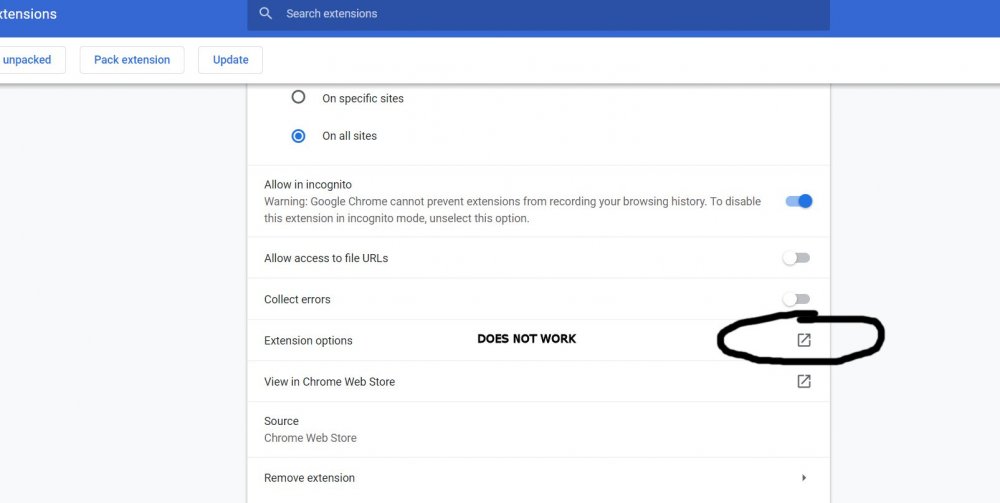Image resolution: width=1000 pixels, height=503 pixels.
Task: Click the Allow access to file URLs label
Action: 326,258
